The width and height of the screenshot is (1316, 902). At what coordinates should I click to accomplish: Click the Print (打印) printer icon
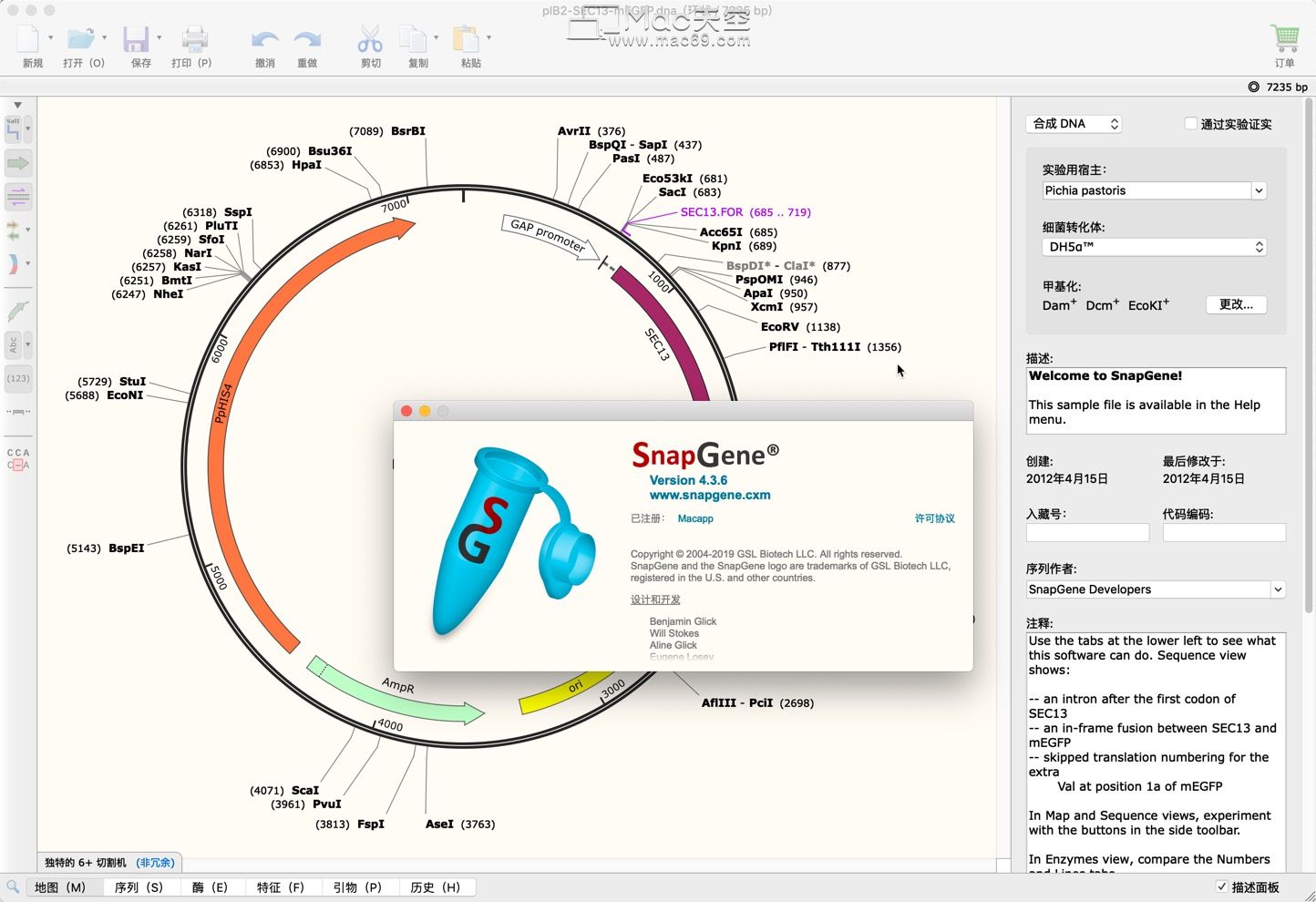[194, 39]
